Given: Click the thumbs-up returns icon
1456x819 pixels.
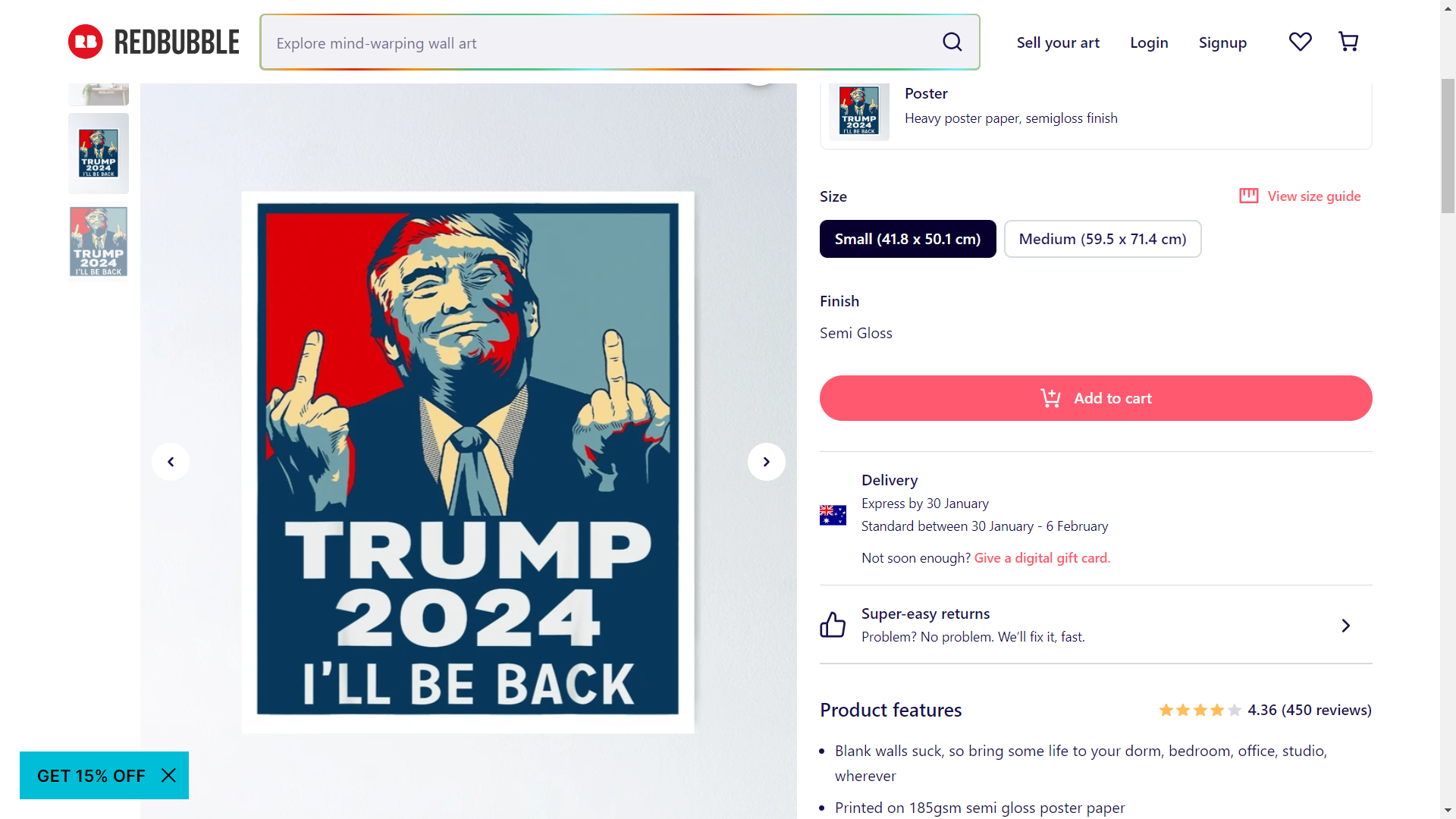Looking at the screenshot, I should pos(833,625).
